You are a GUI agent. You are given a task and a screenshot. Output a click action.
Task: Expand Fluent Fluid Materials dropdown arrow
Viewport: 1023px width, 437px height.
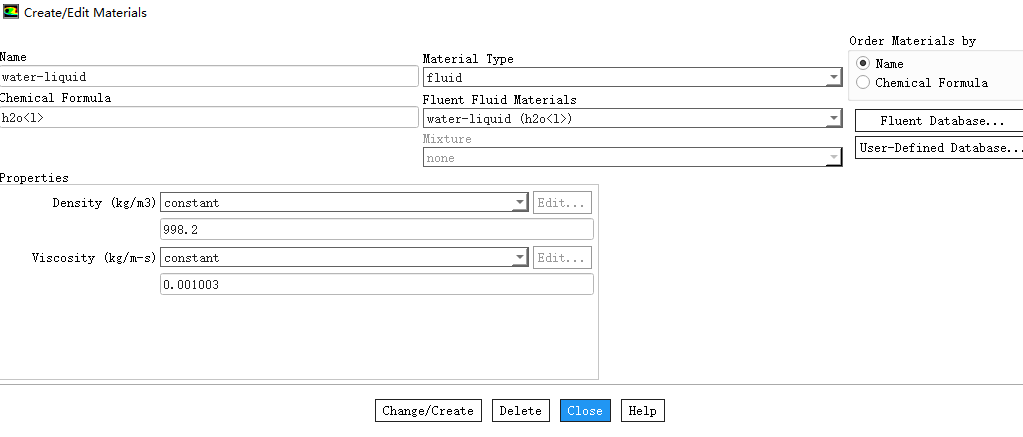833,119
